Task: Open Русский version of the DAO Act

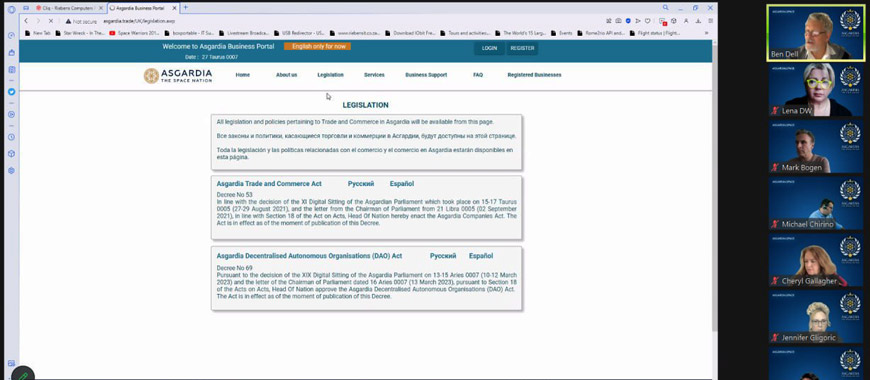Action: pos(443,256)
